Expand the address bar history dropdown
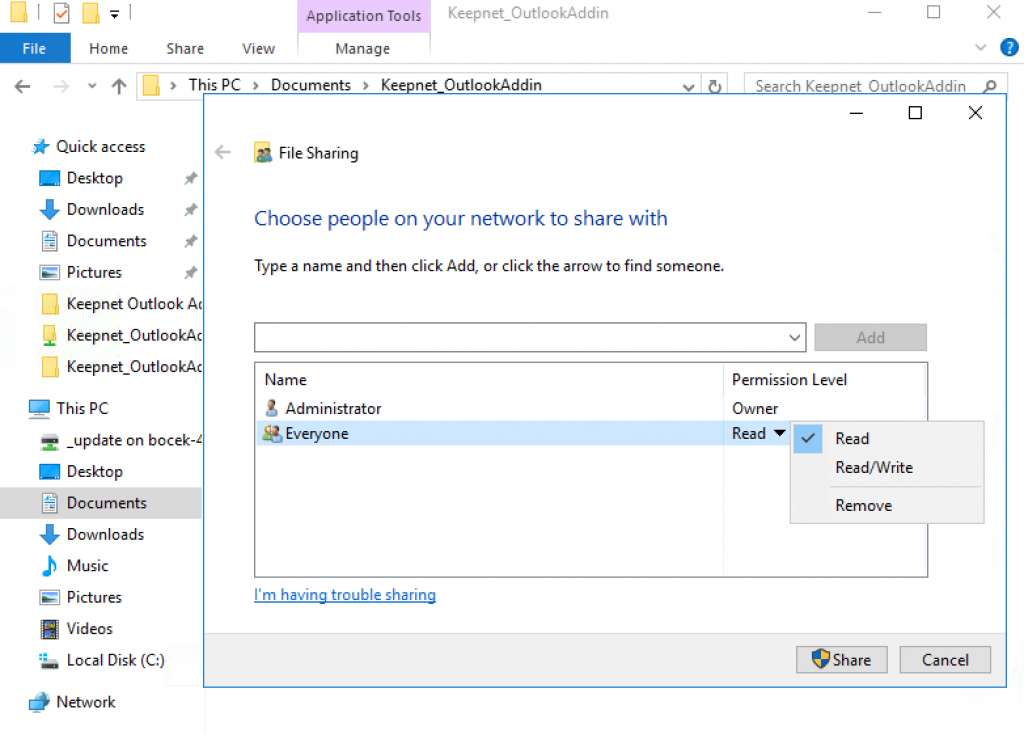 (x=688, y=86)
